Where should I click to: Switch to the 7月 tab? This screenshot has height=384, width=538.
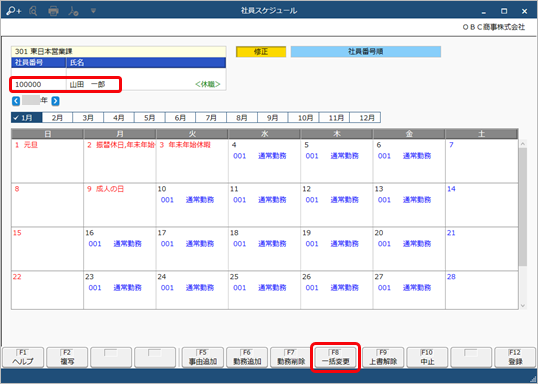[211, 118]
